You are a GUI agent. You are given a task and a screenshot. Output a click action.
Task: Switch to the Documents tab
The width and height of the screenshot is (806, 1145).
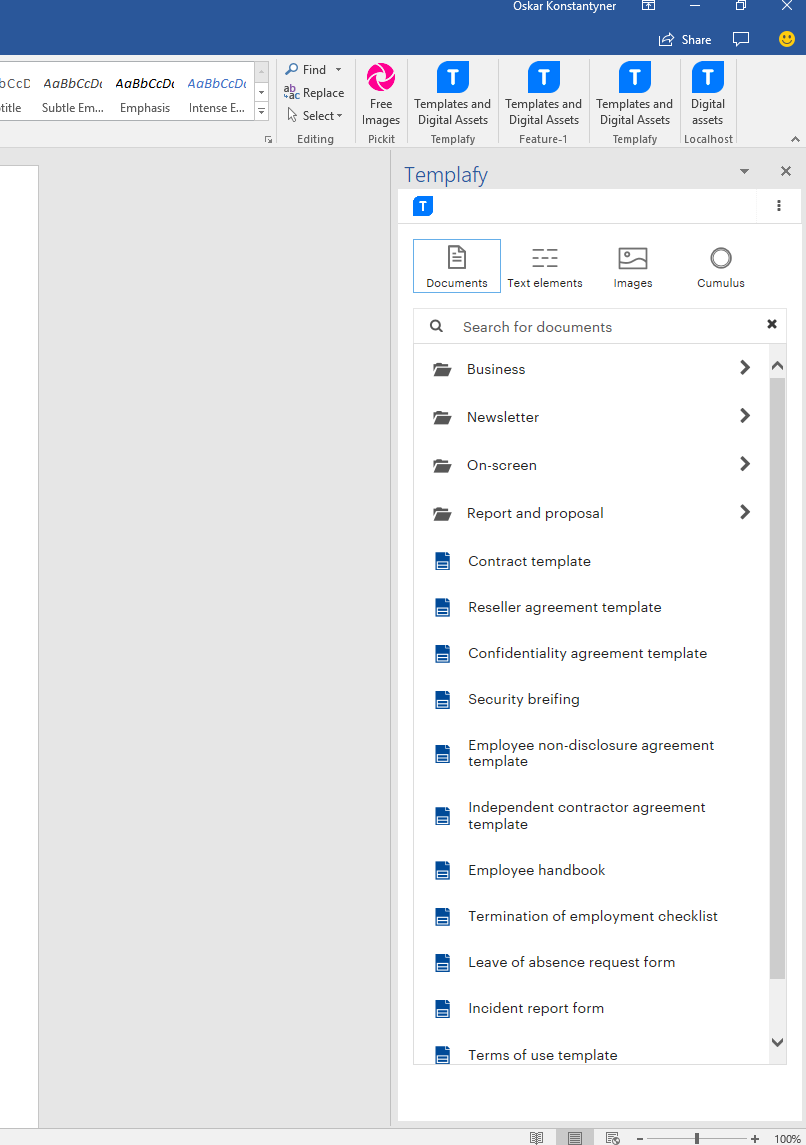pyautogui.click(x=457, y=266)
